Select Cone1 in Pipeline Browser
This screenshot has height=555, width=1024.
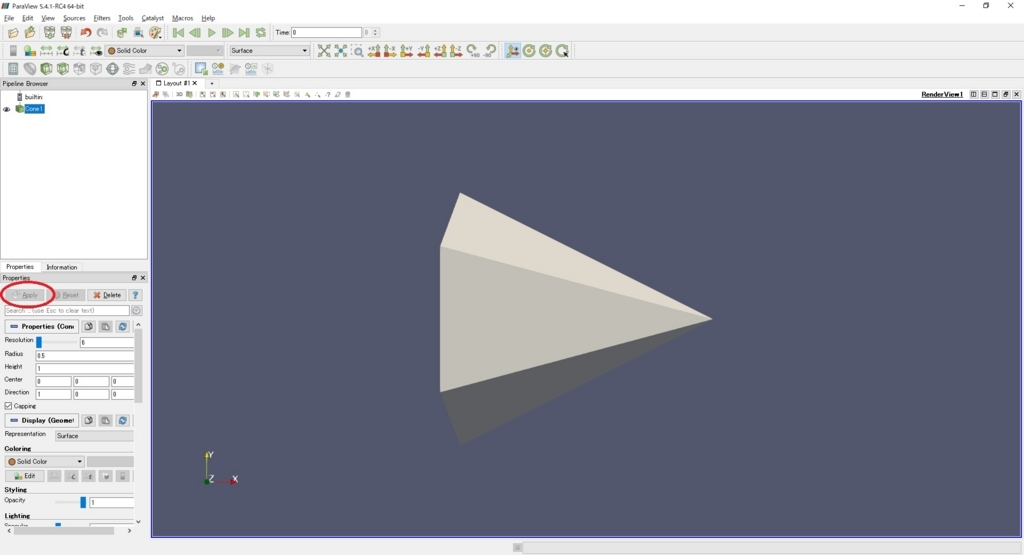pos(34,109)
